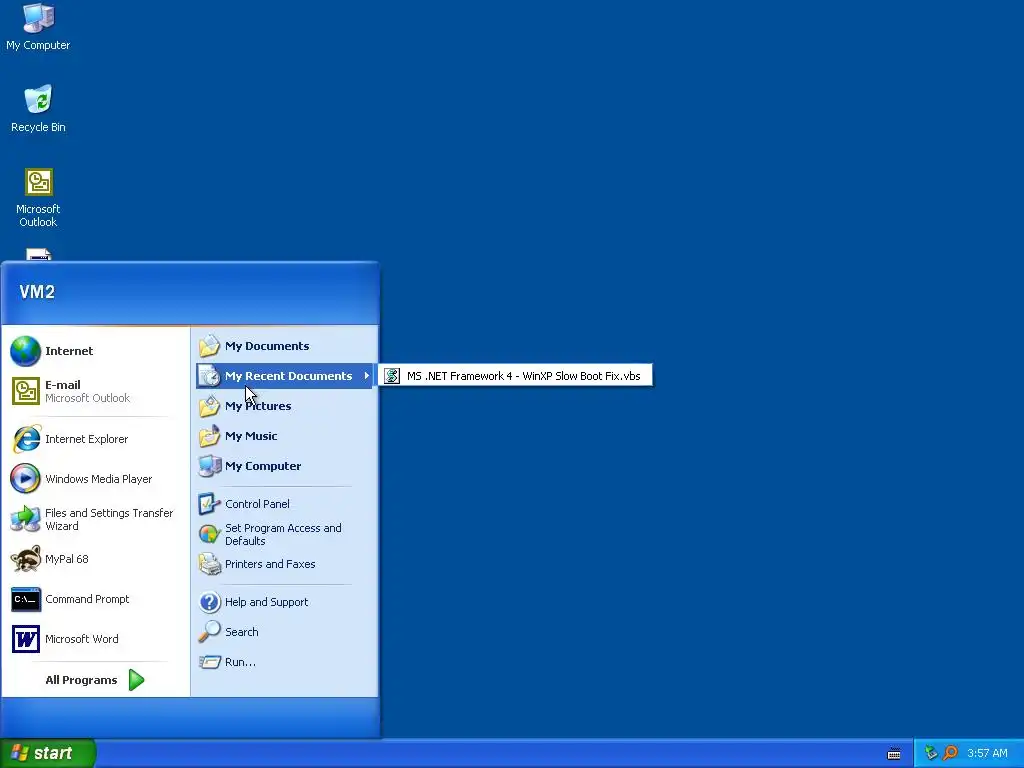Click the orange magnifier tray icon
Viewport: 1024px width, 768px height.
click(x=950, y=753)
